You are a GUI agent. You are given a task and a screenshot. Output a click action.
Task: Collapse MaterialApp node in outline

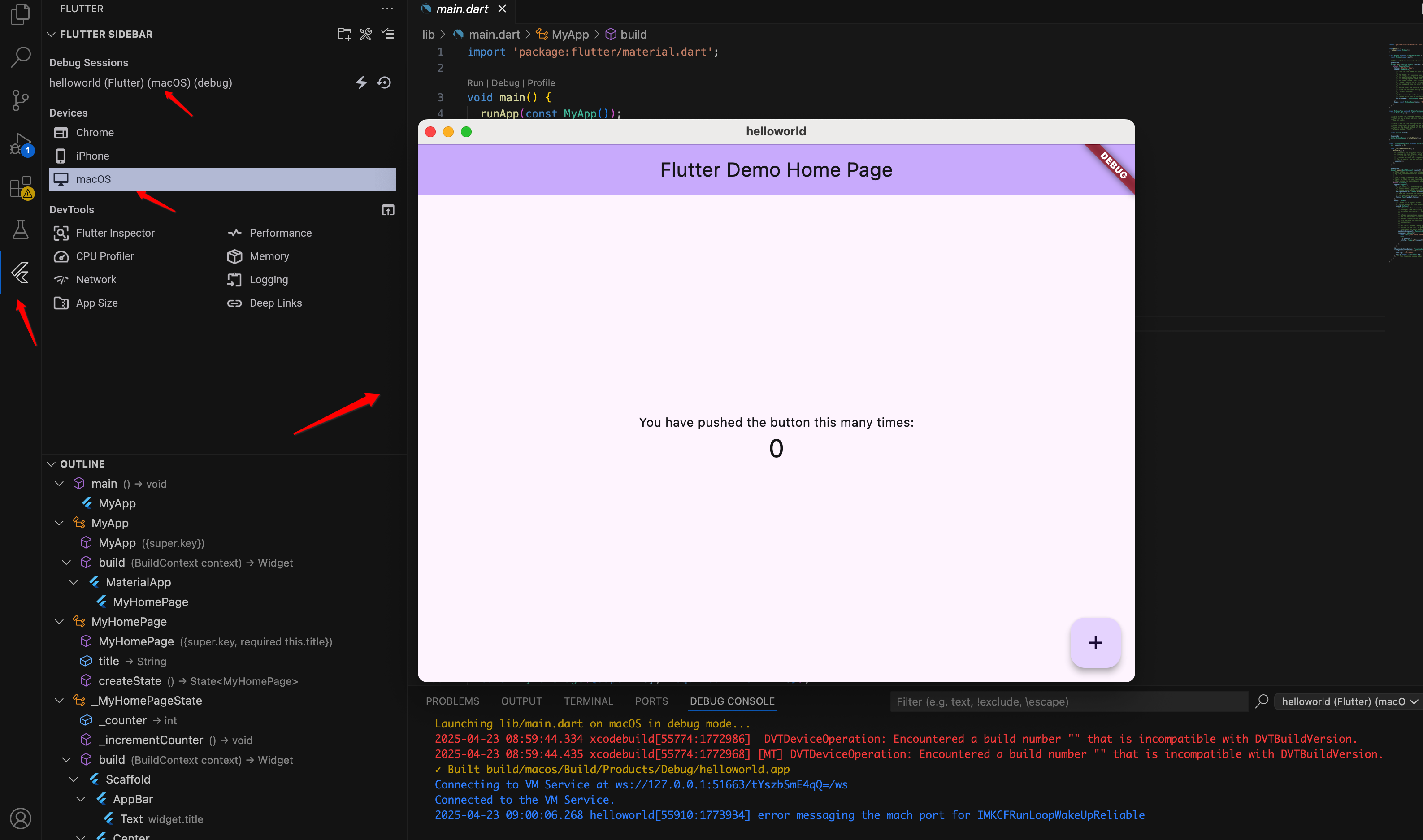74,582
